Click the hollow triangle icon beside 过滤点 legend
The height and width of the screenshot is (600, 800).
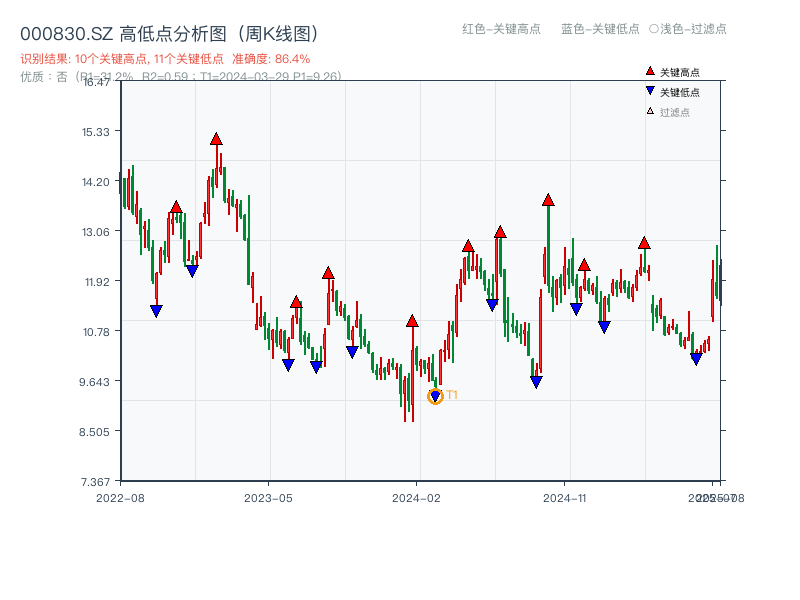click(x=650, y=111)
